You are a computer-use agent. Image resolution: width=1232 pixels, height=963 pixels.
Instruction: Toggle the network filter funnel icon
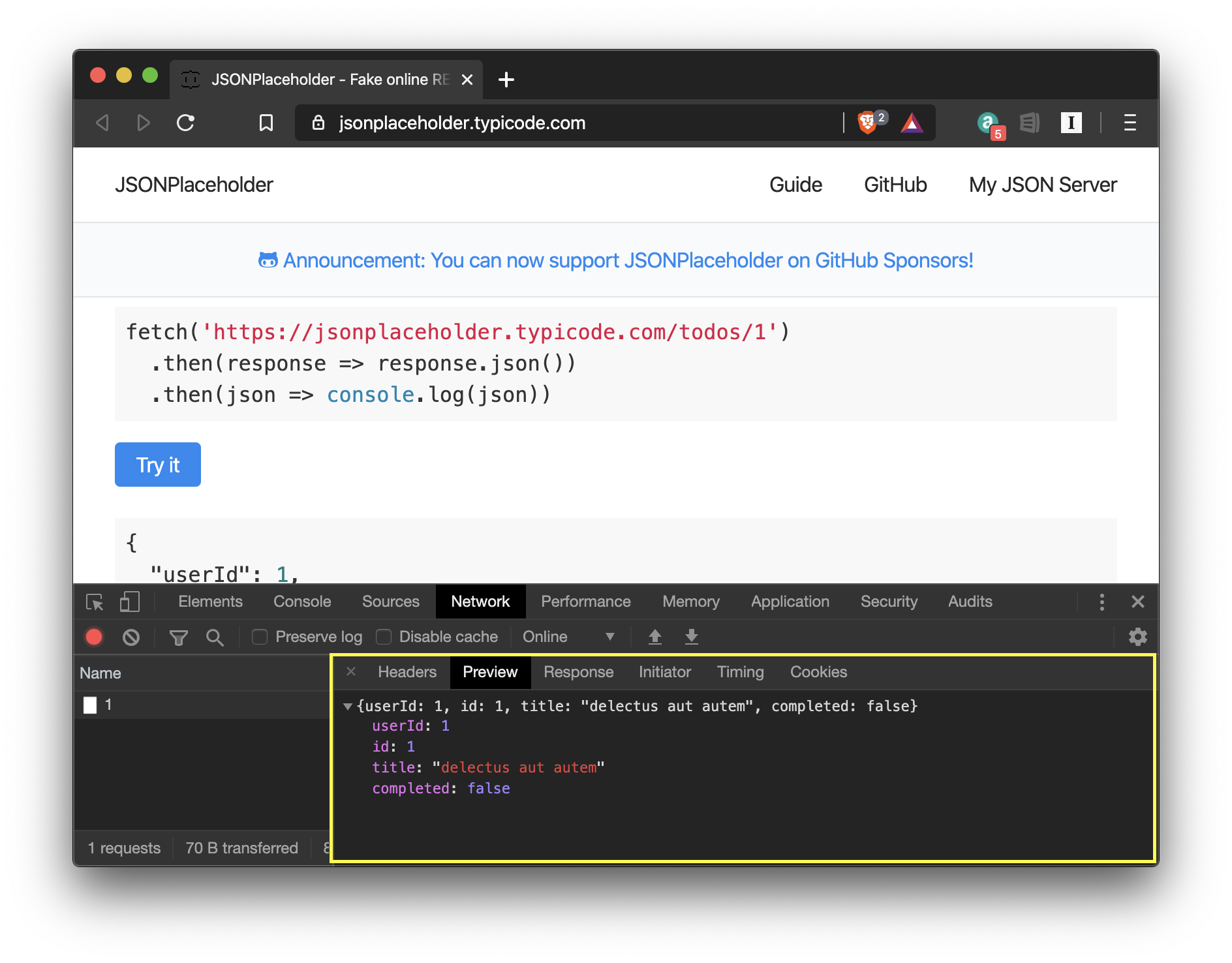(178, 637)
